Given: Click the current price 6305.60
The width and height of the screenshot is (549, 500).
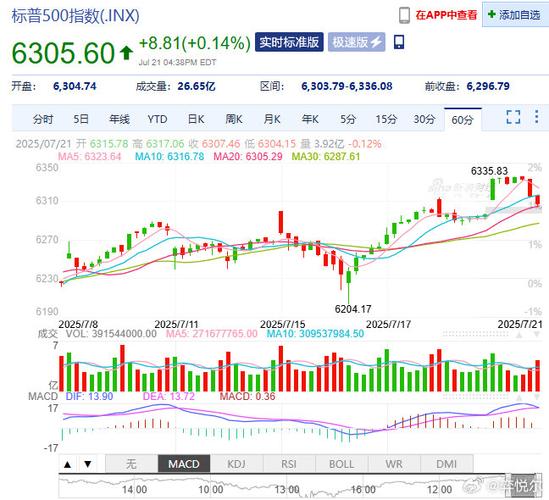Looking at the screenshot, I should tap(63, 53).
